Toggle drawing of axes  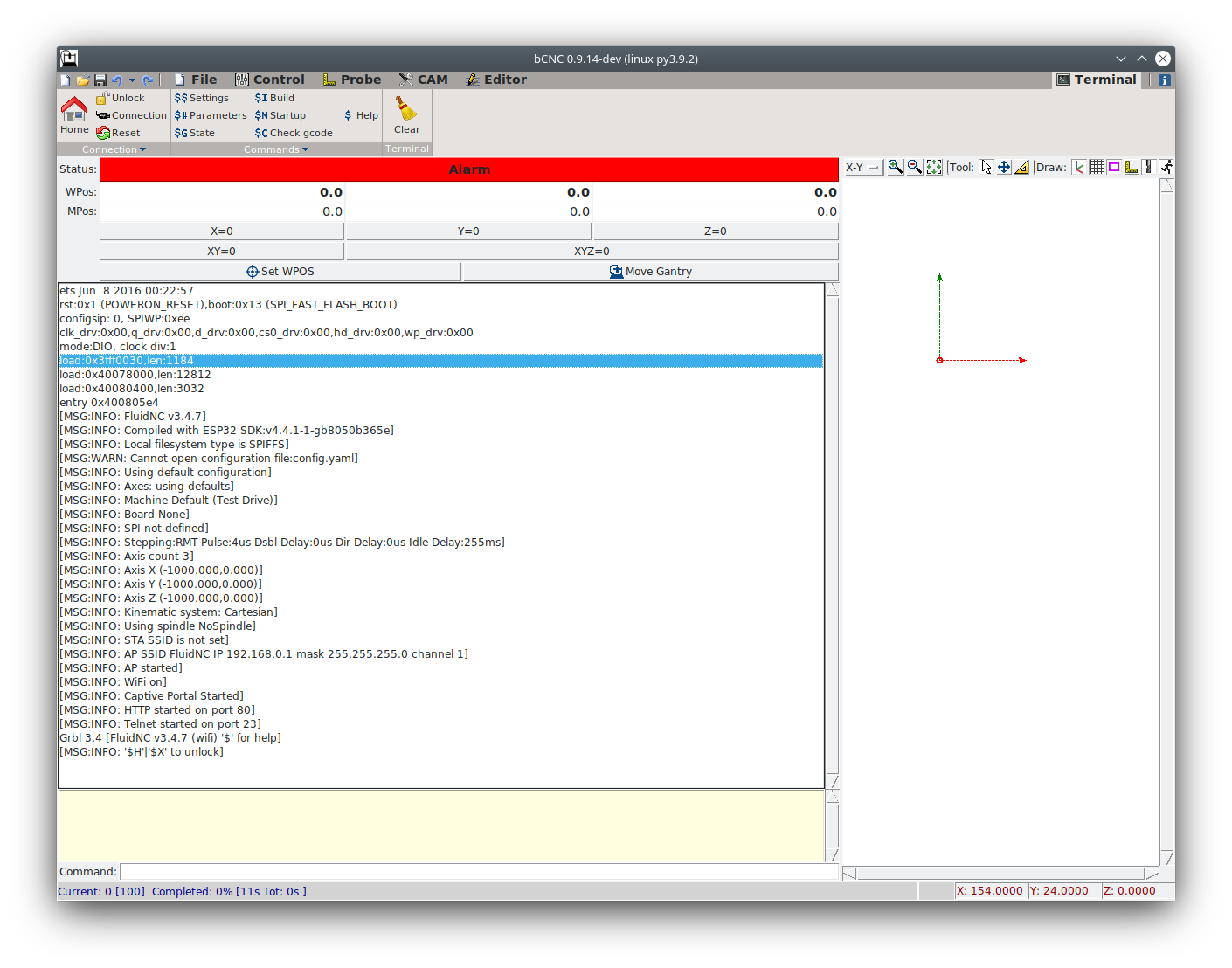(1079, 167)
